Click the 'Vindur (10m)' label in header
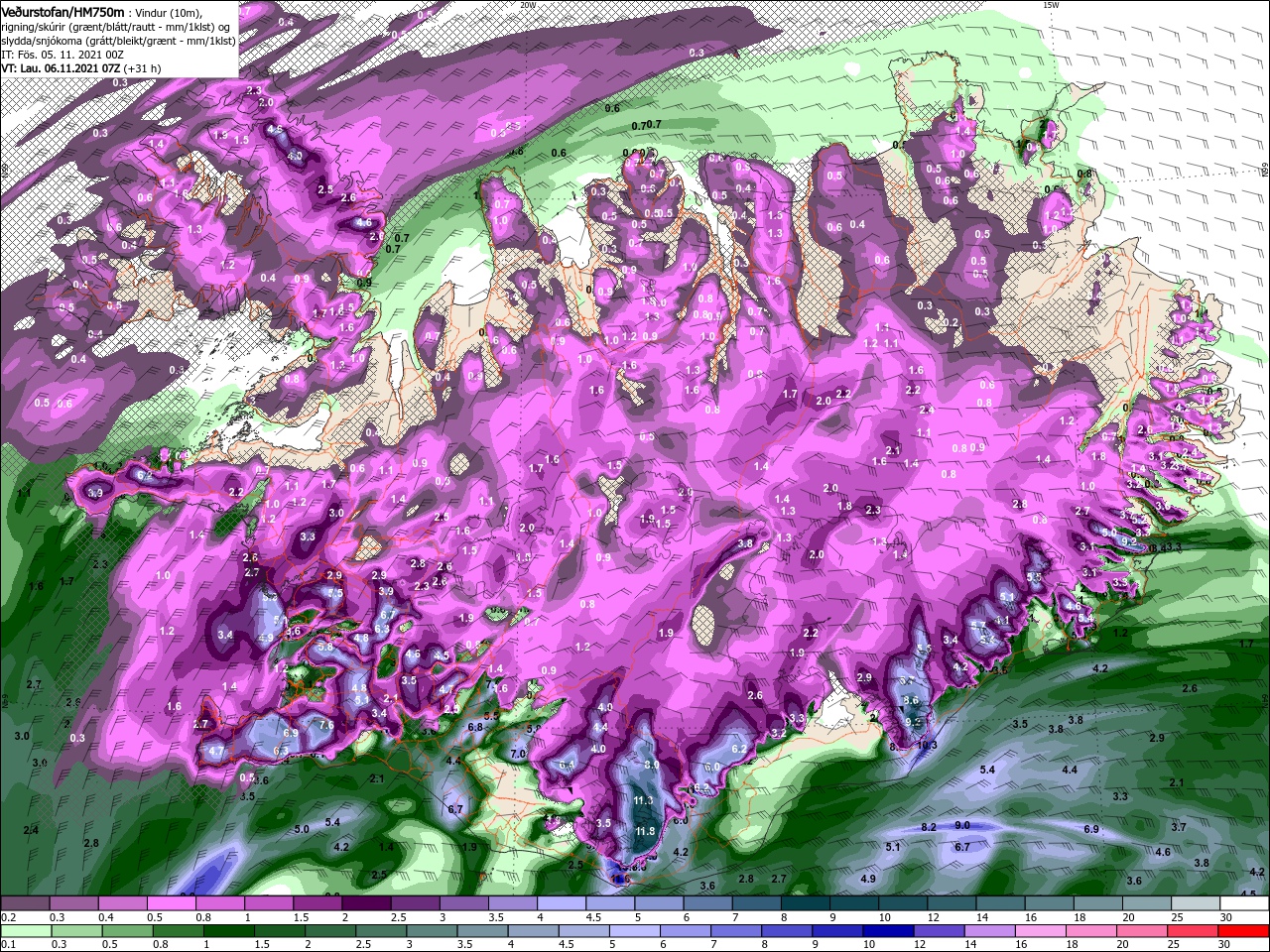 pyautogui.click(x=171, y=12)
